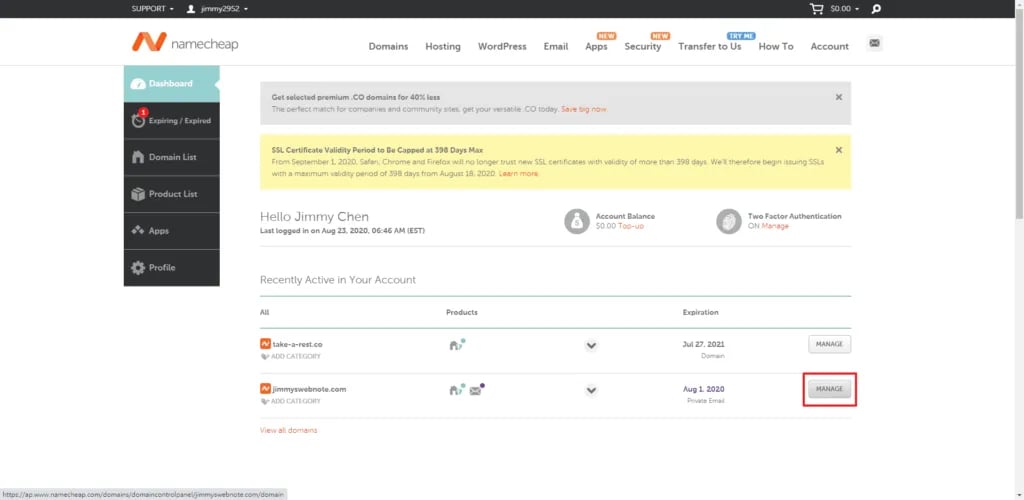Go to Expiring / Expired in sidebar

pyautogui.click(x=172, y=120)
